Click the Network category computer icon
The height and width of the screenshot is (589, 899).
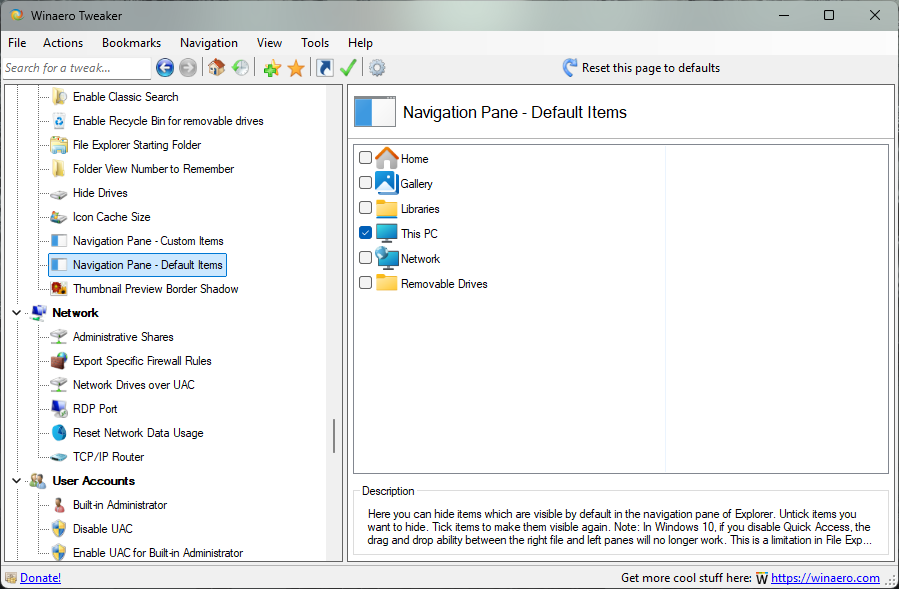click(x=38, y=313)
